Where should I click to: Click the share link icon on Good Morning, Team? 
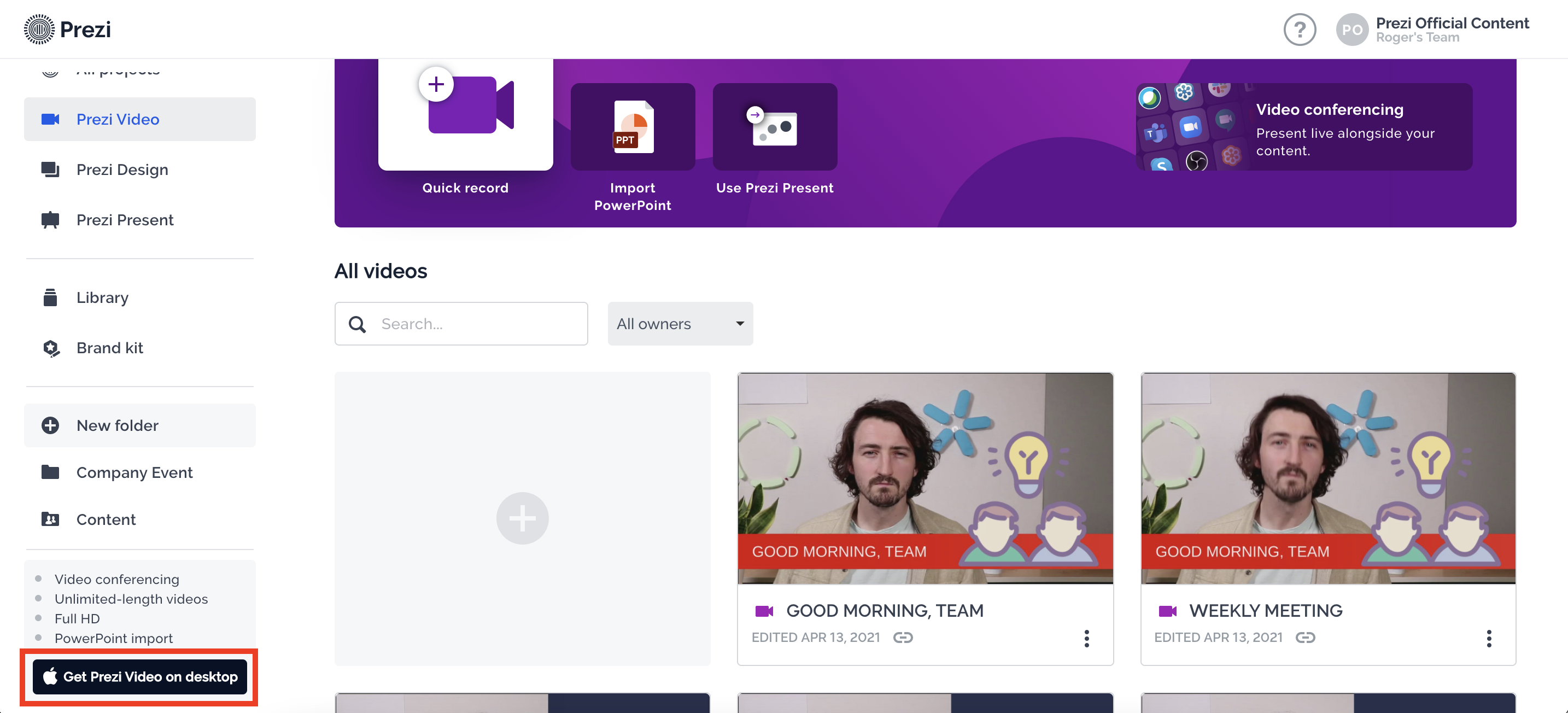[903, 638]
